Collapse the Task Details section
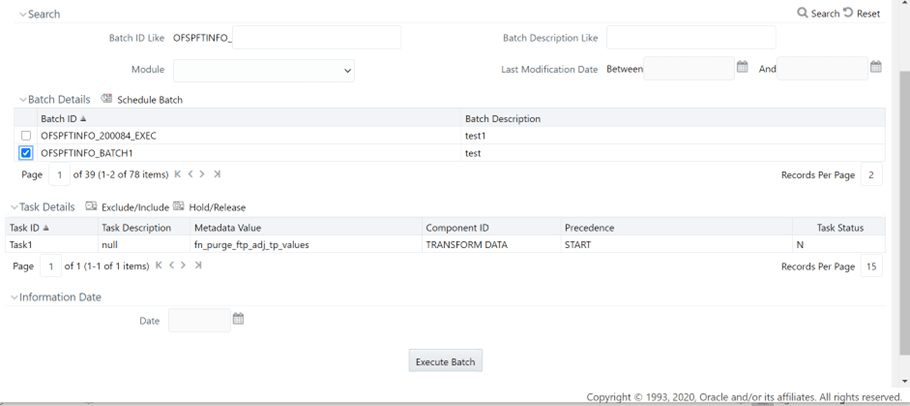 15,207
